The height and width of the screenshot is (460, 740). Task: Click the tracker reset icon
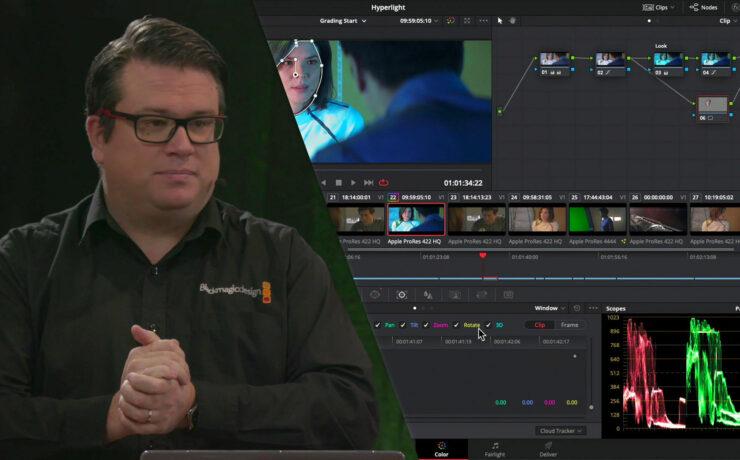click(x=577, y=308)
